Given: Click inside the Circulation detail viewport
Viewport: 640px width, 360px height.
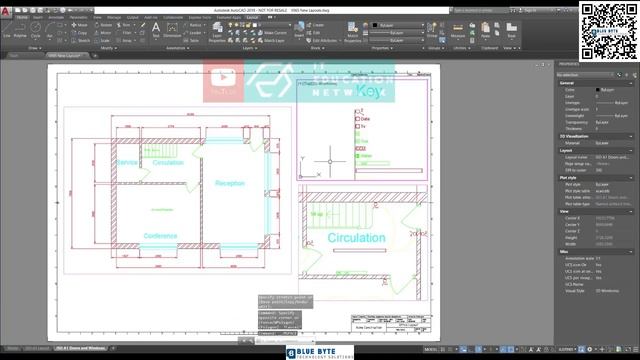Looking at the screenshot, I should click(x=363, y=243).
